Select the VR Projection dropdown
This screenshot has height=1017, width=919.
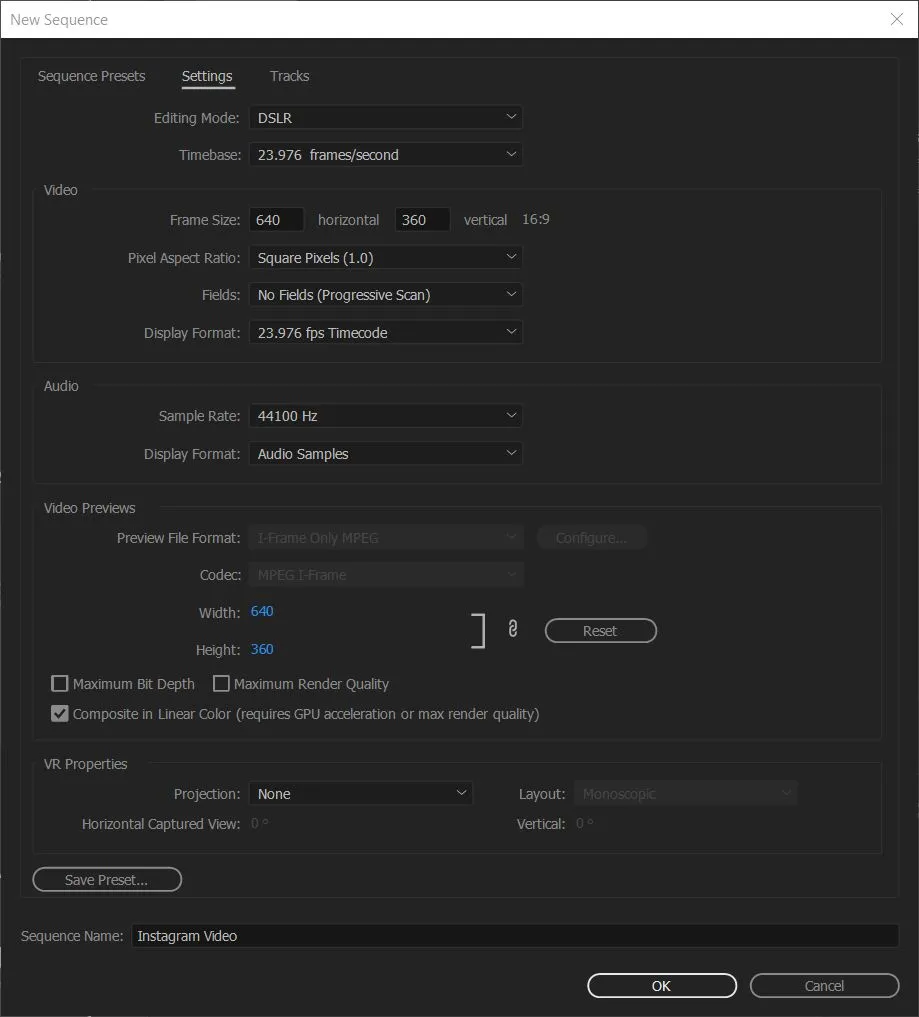tap(360, 794)
